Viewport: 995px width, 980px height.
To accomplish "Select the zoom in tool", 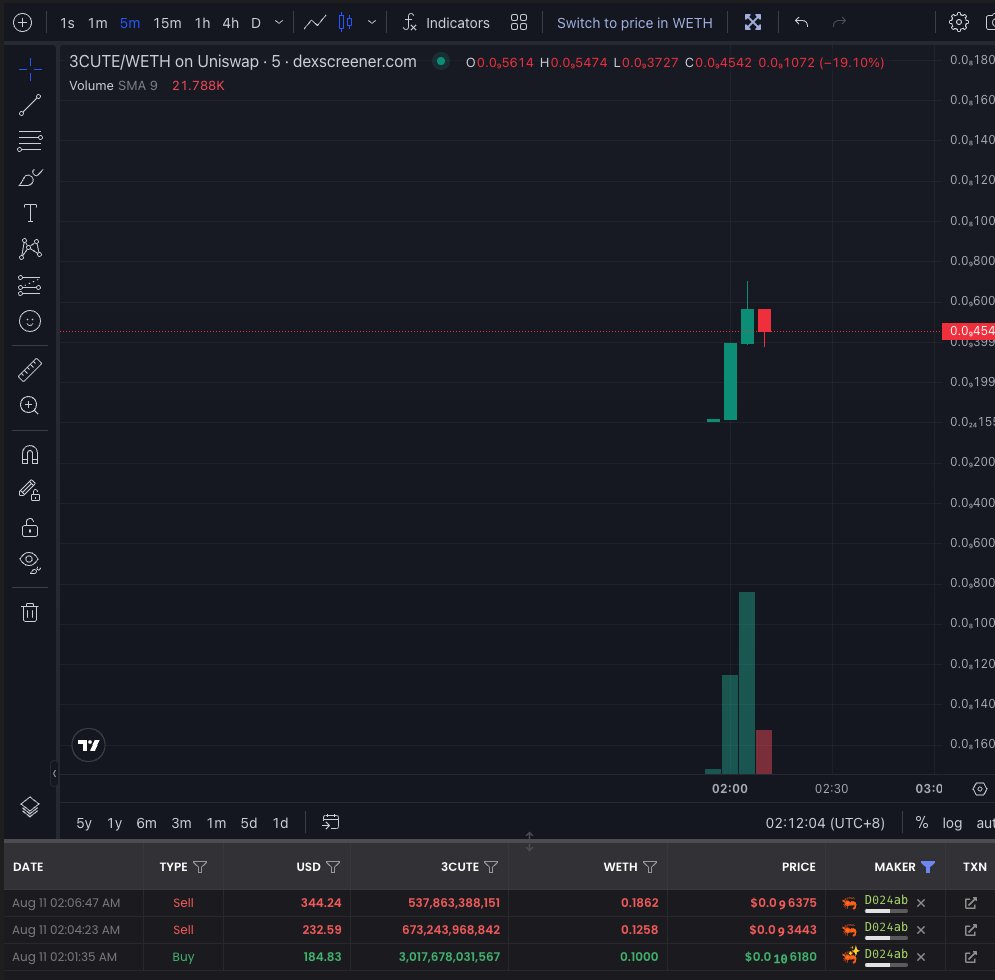I will 30,406.
